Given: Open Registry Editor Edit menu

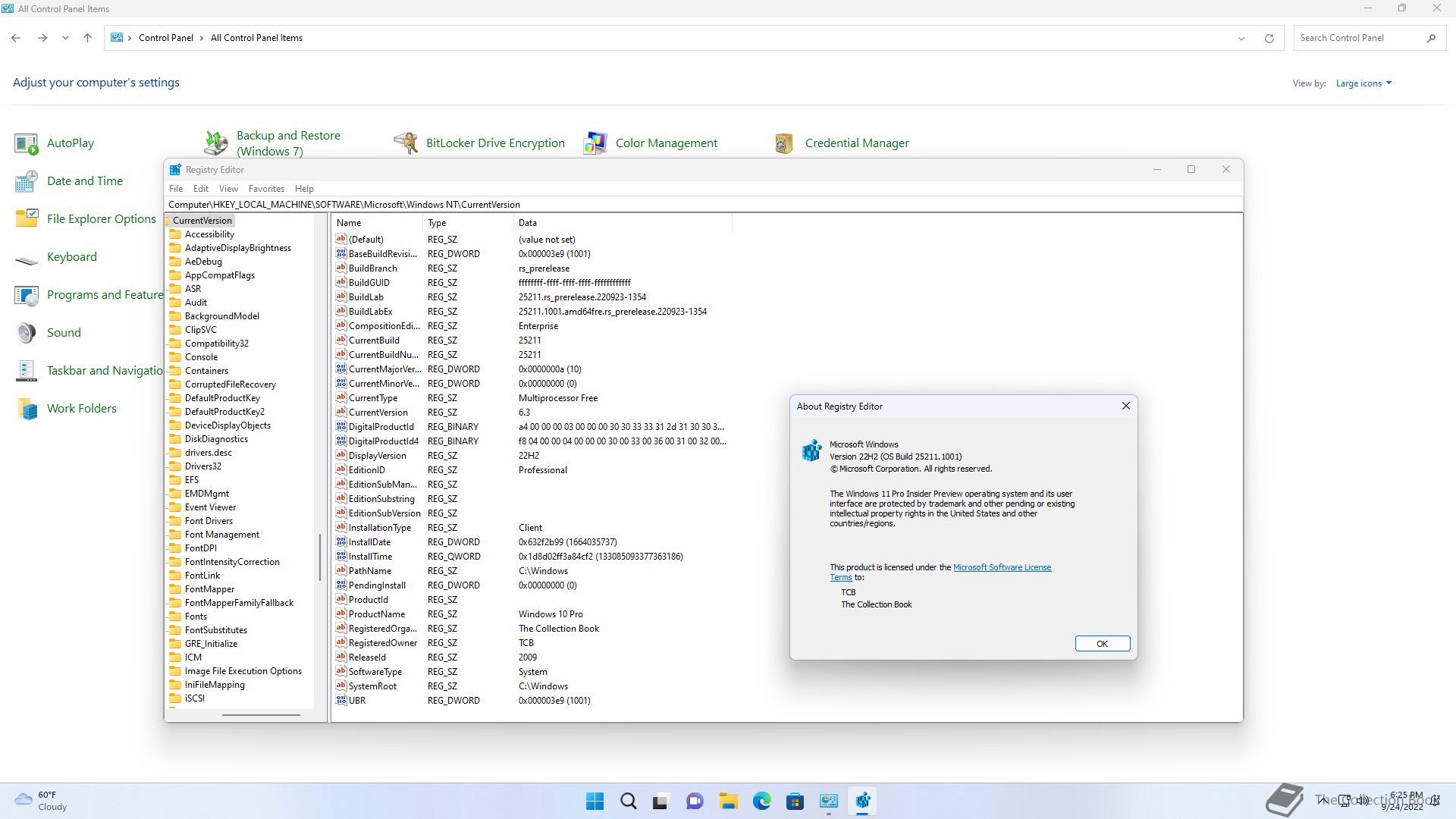Looking at the screenshot, I should [x=201, y=189].
